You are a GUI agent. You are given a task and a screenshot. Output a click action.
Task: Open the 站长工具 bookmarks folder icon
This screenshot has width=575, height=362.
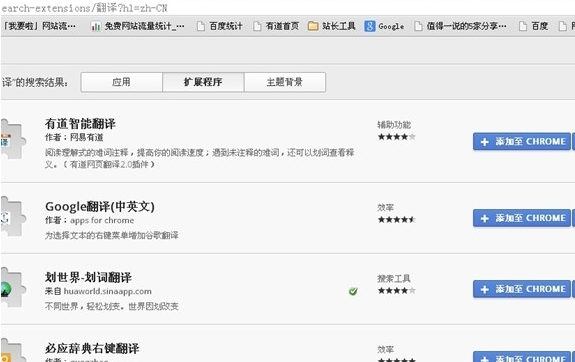point(313,26)
